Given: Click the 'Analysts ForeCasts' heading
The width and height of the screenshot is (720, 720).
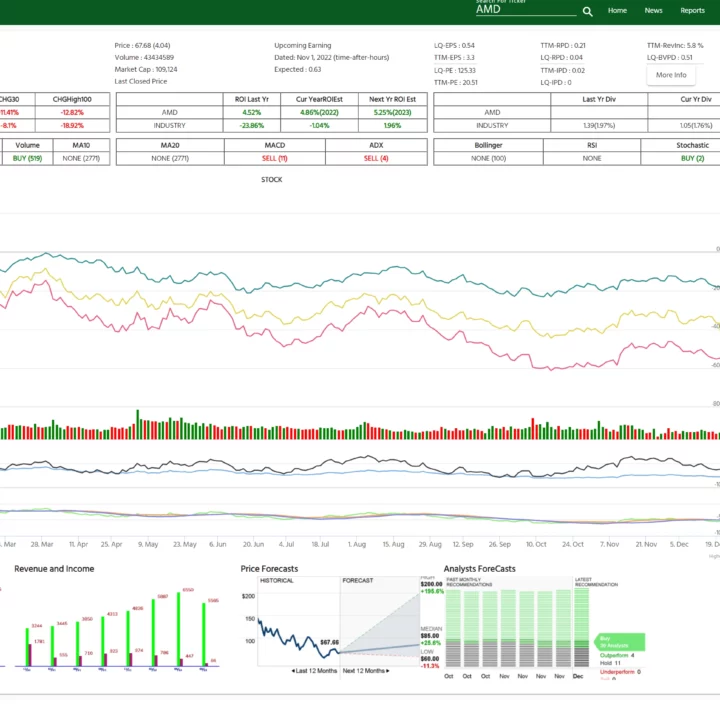Looking at the screenshot, I should coord(479,569).
